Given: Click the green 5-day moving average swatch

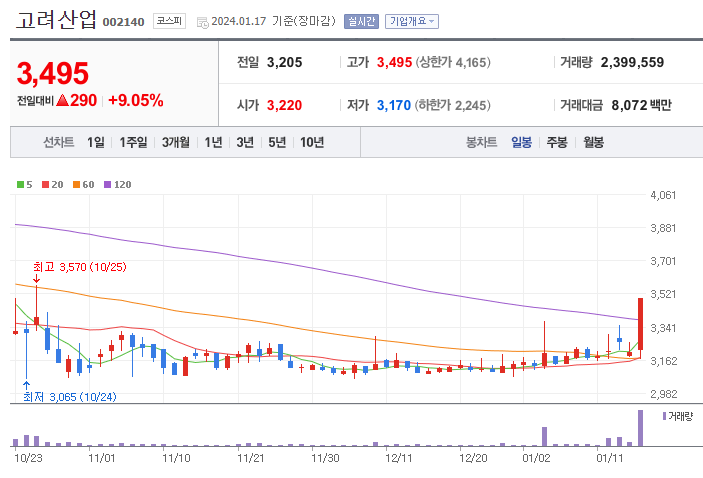Looking at the screenshot, I should click(20, 184).
